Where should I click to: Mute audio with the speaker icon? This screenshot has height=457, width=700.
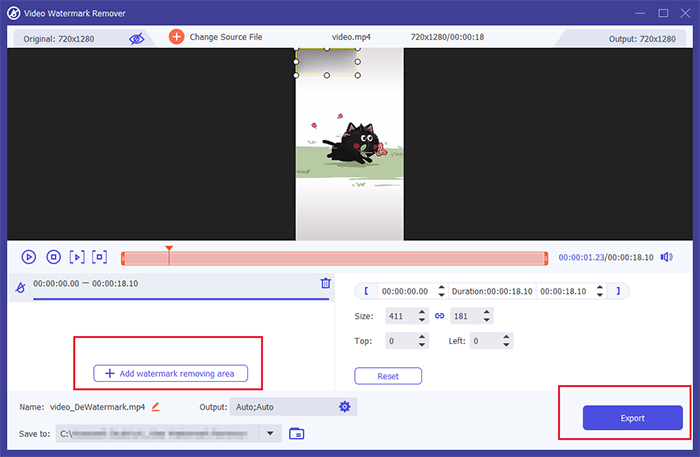click(667, 257)
